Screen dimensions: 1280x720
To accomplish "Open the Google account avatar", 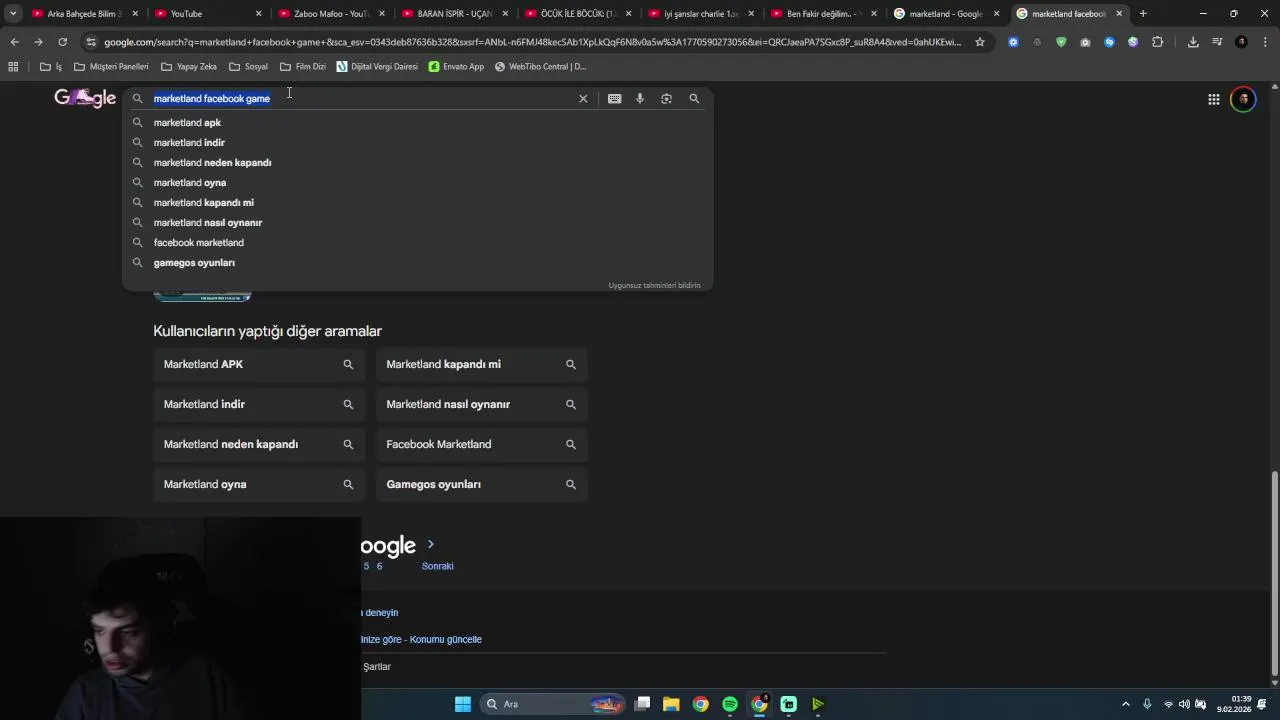I will [1243, 99].
